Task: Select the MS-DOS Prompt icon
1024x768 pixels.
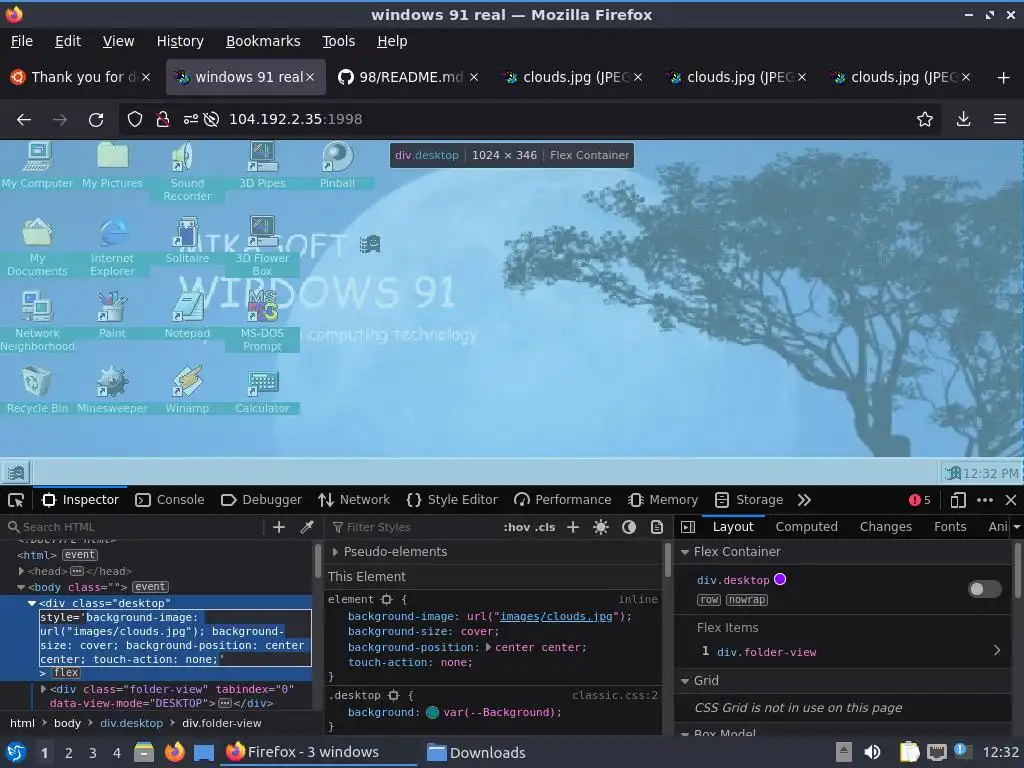Action: tap(262, 321)
